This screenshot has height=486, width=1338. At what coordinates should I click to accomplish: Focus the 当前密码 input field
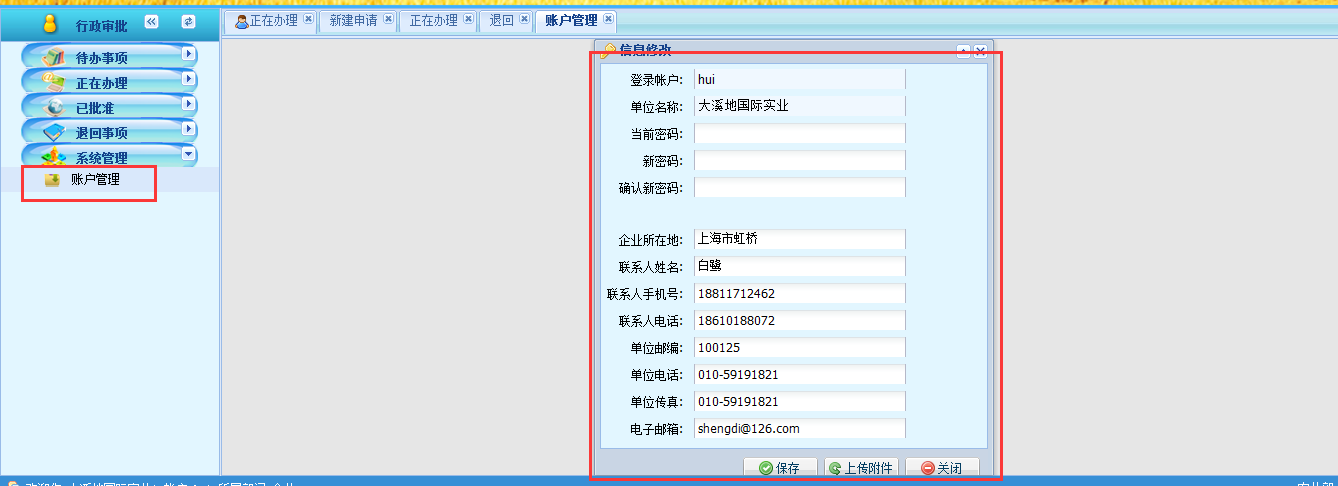tap(799, 134)
